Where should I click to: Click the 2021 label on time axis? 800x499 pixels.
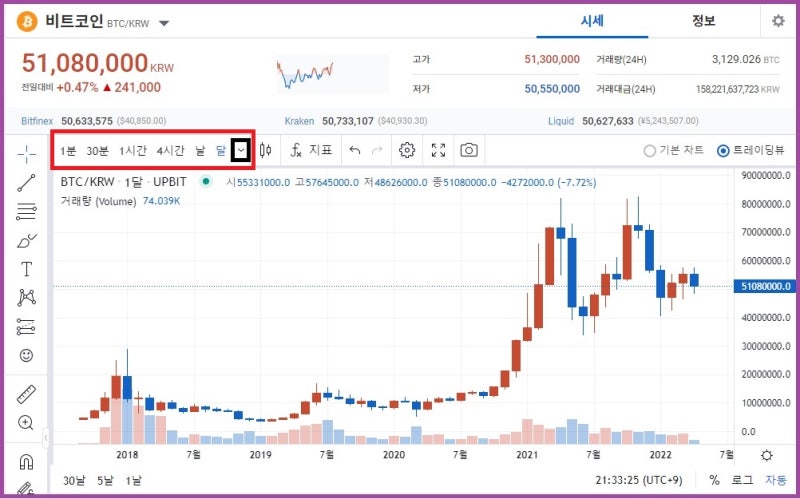click(x=527, y=455)
